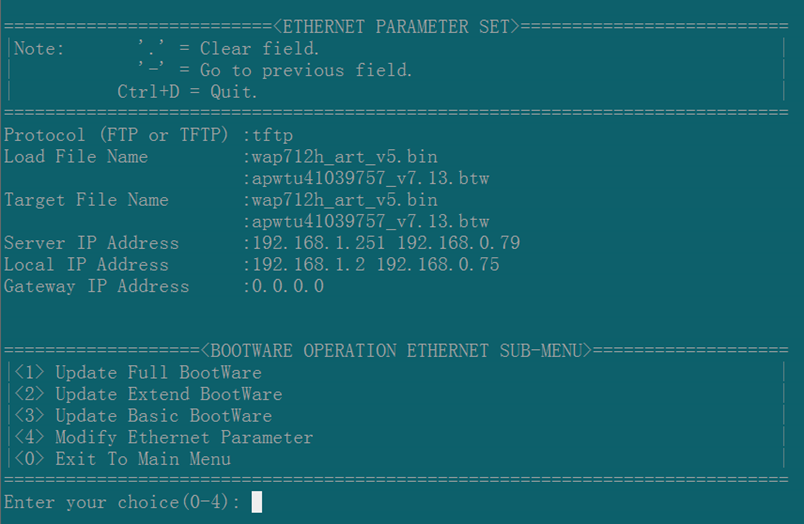Select the Update Extend BootWare option

click(x=148, y=394)
